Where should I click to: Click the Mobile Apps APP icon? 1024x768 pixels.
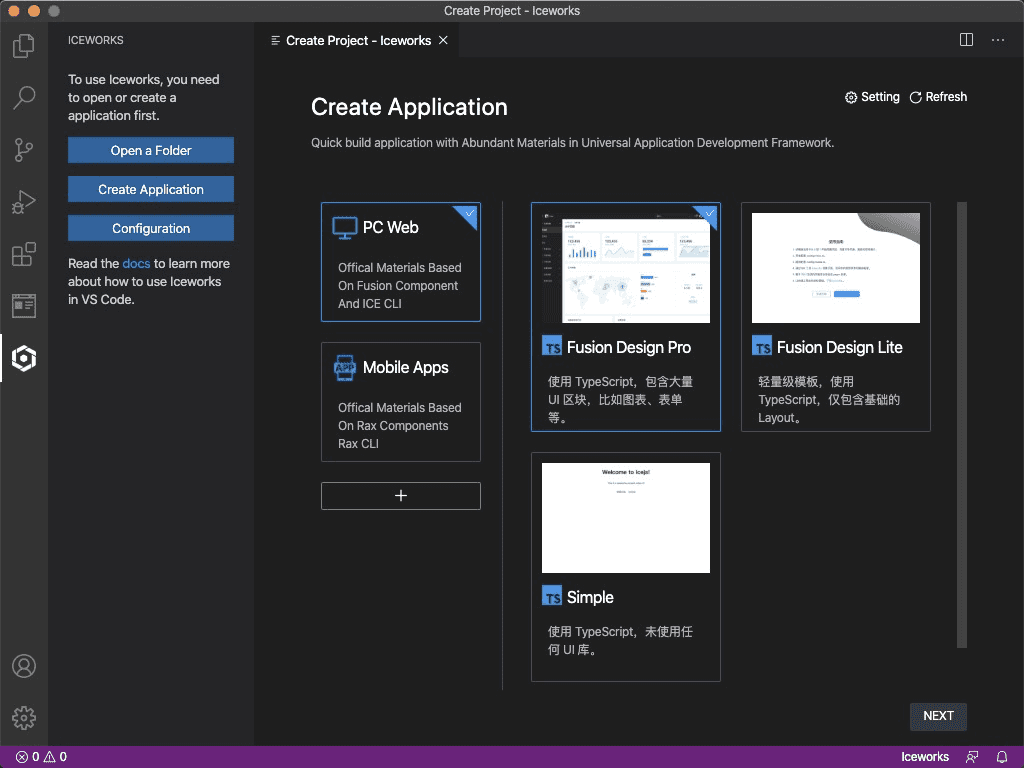[344, 368]
